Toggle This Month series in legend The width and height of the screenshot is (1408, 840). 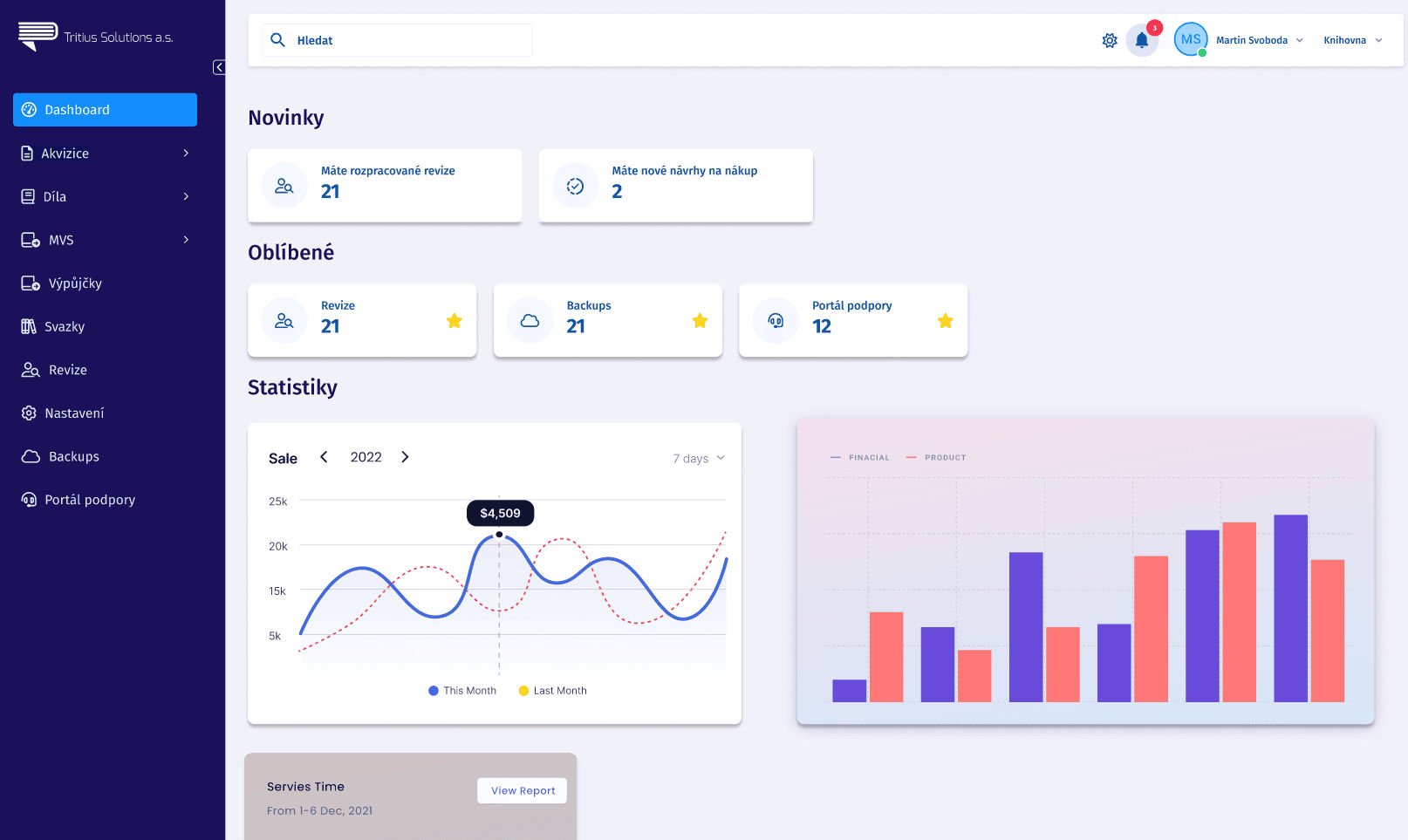pos(462,691)
